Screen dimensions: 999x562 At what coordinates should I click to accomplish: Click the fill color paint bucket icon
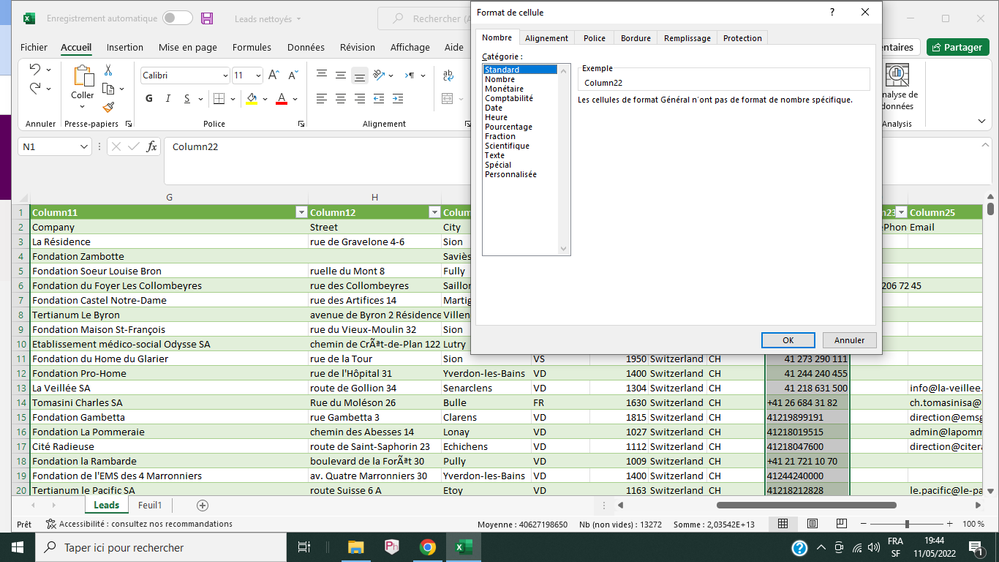251,98
